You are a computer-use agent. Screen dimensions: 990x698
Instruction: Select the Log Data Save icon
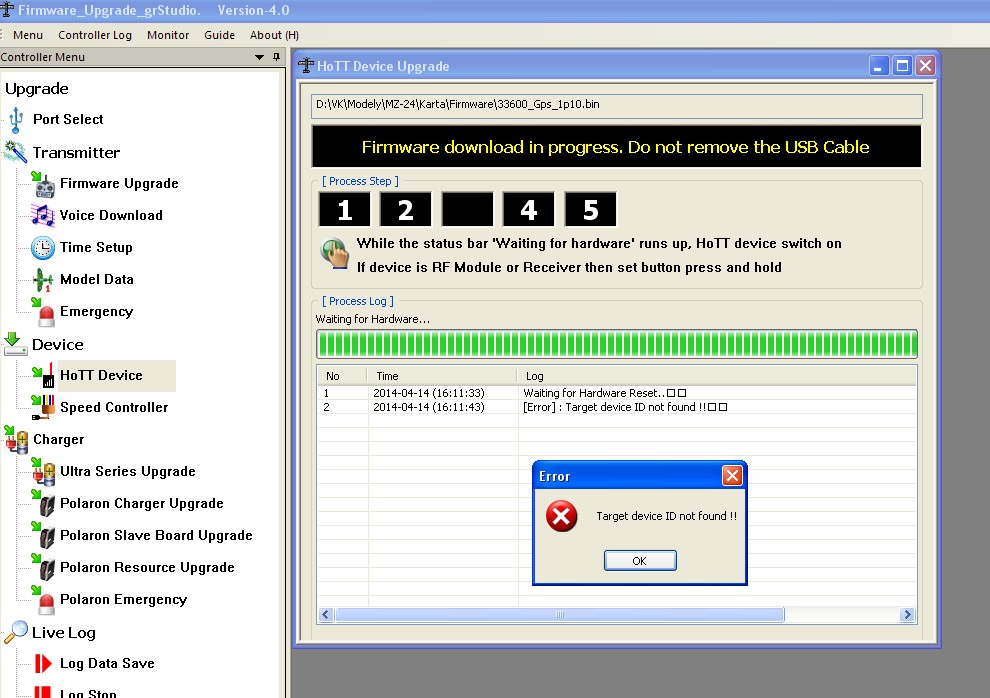[x=43, y=664]
